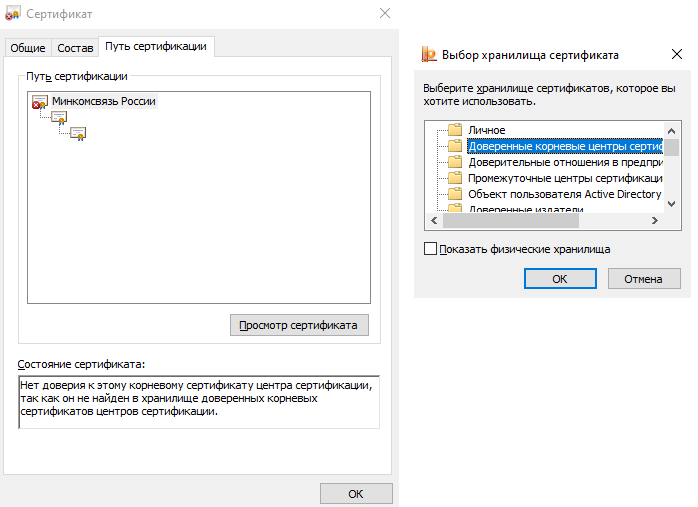Click the Личное folder icon

(455, 130)
